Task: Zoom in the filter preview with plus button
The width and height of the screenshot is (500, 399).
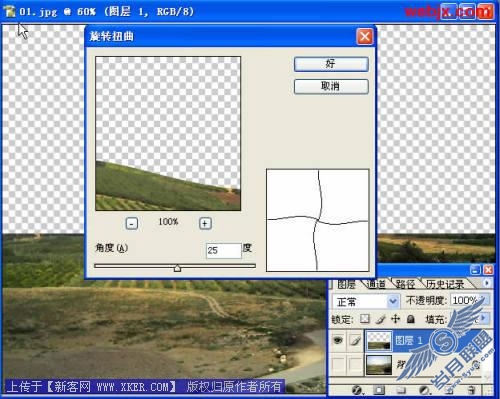Action: coord(205,223)
